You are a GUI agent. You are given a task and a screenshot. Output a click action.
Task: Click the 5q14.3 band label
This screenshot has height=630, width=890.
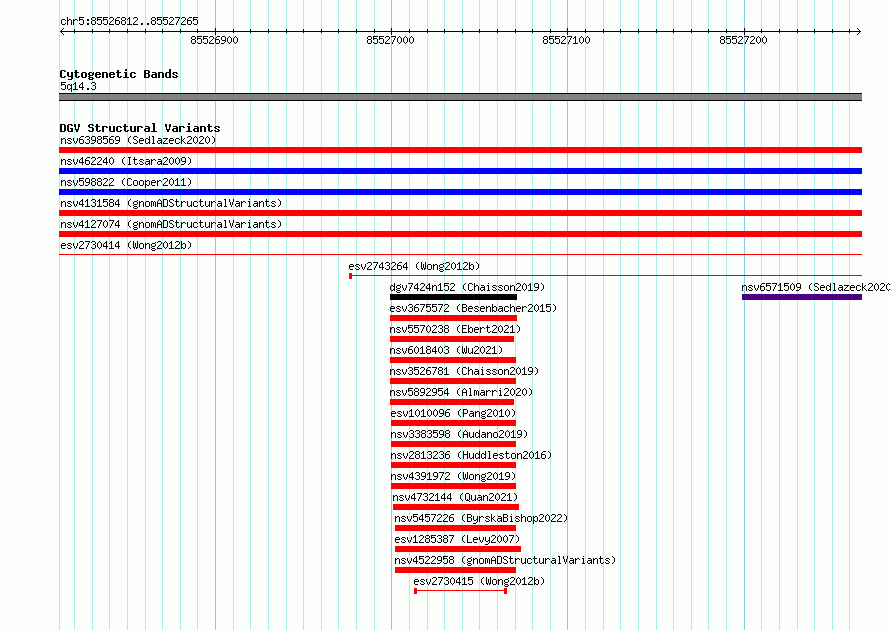(78, 86)
